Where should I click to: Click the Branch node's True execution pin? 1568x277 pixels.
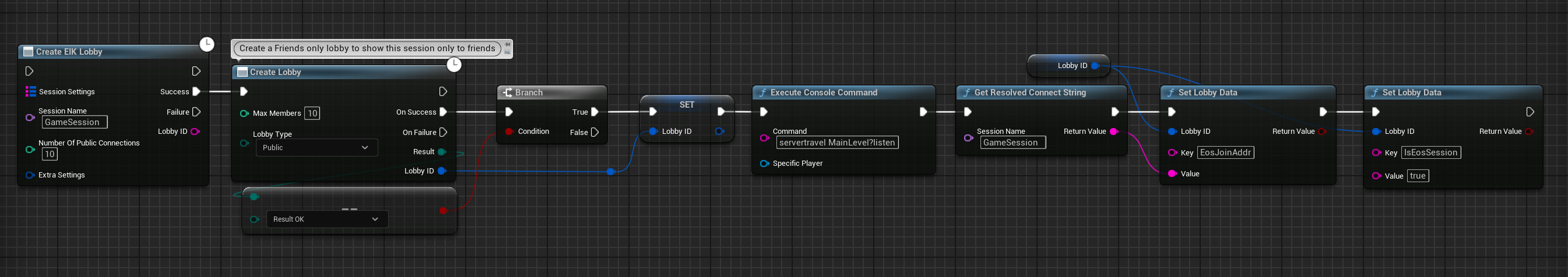point(595,112)
